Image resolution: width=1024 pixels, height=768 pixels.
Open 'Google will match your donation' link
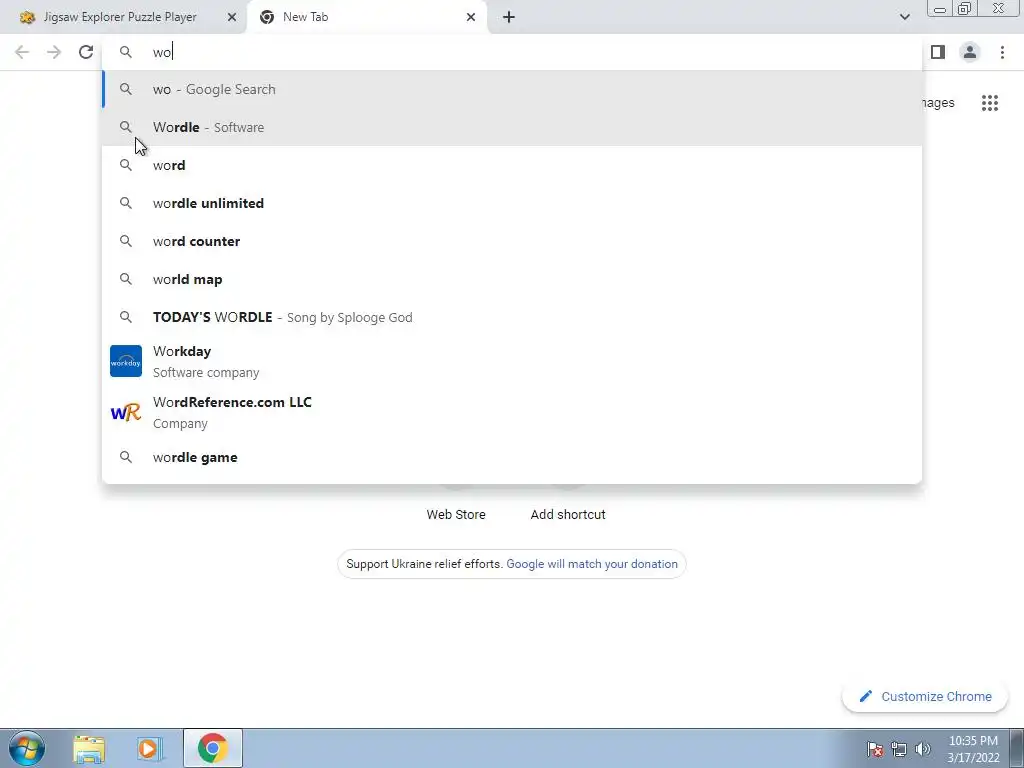pyautogui.click(x=592, y=564)
